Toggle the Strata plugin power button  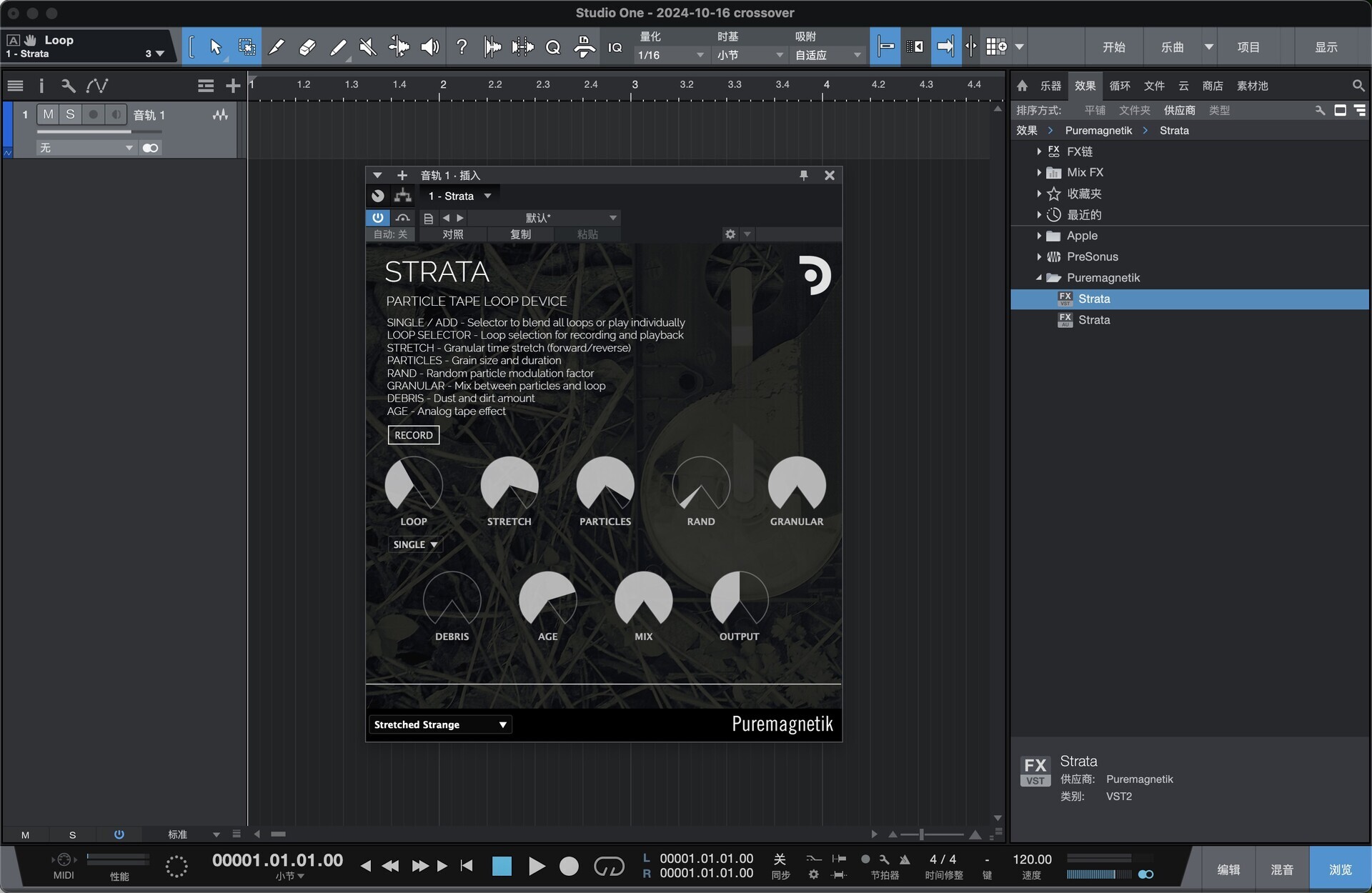(x=377, y=218)
